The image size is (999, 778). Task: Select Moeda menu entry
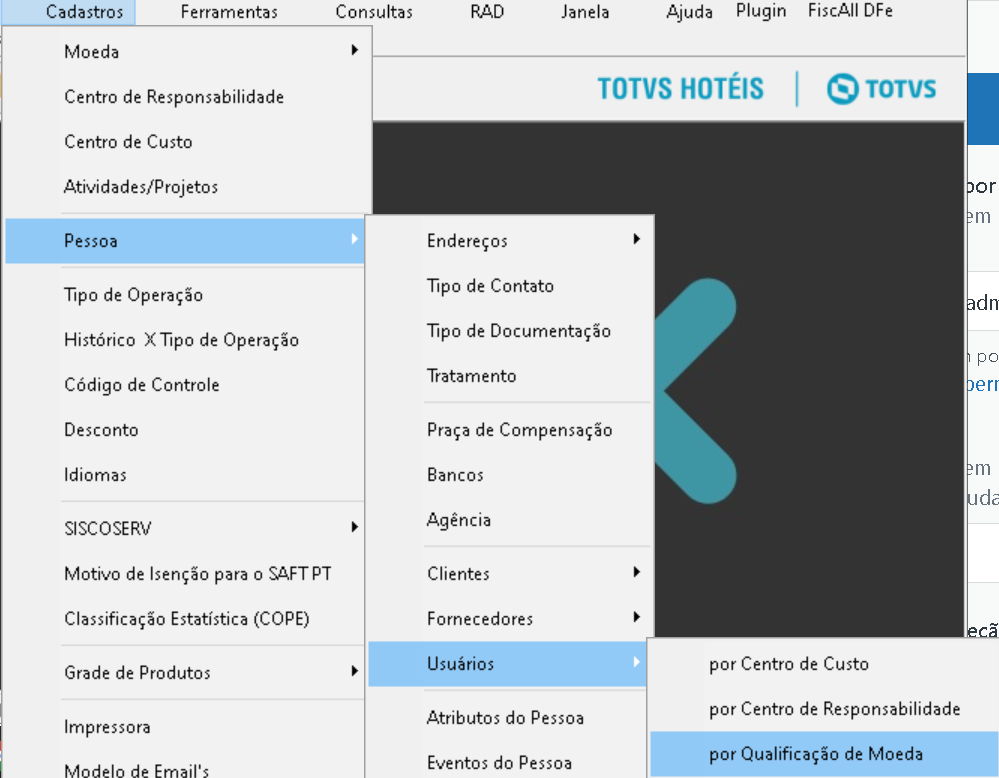click(185, 52)
